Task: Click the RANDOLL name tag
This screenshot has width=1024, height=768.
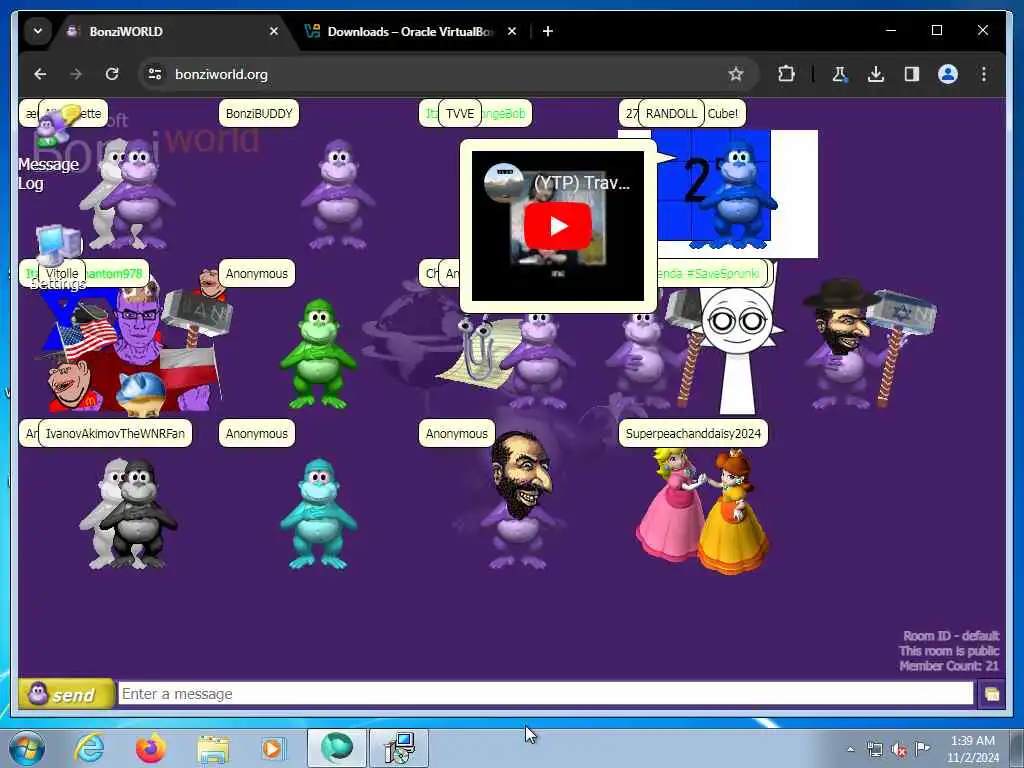Action: coord(671,114)
